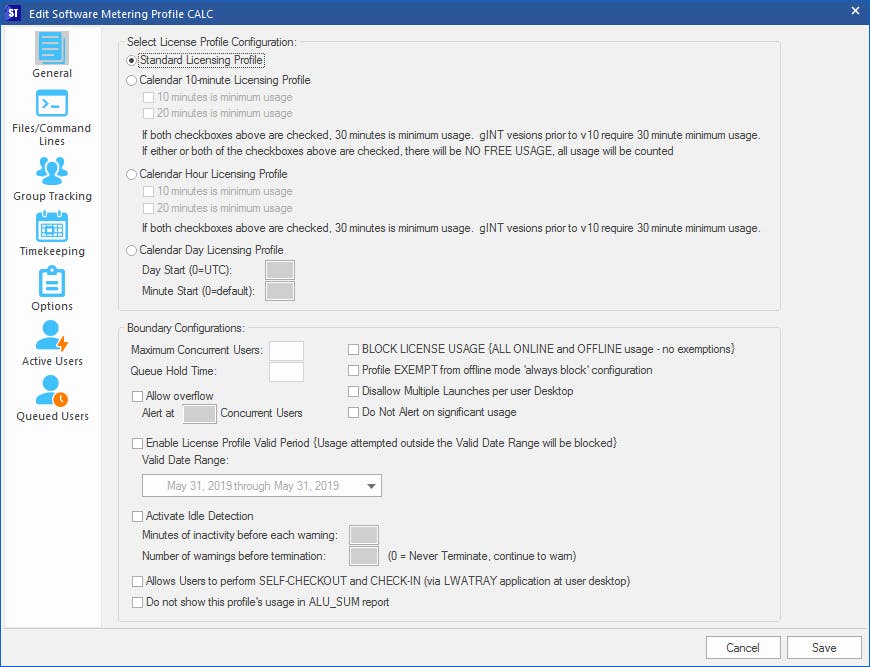Check Do not show usage in ALU_SUM report
Screen dimensions: 870x667
(x=137, y=602)
